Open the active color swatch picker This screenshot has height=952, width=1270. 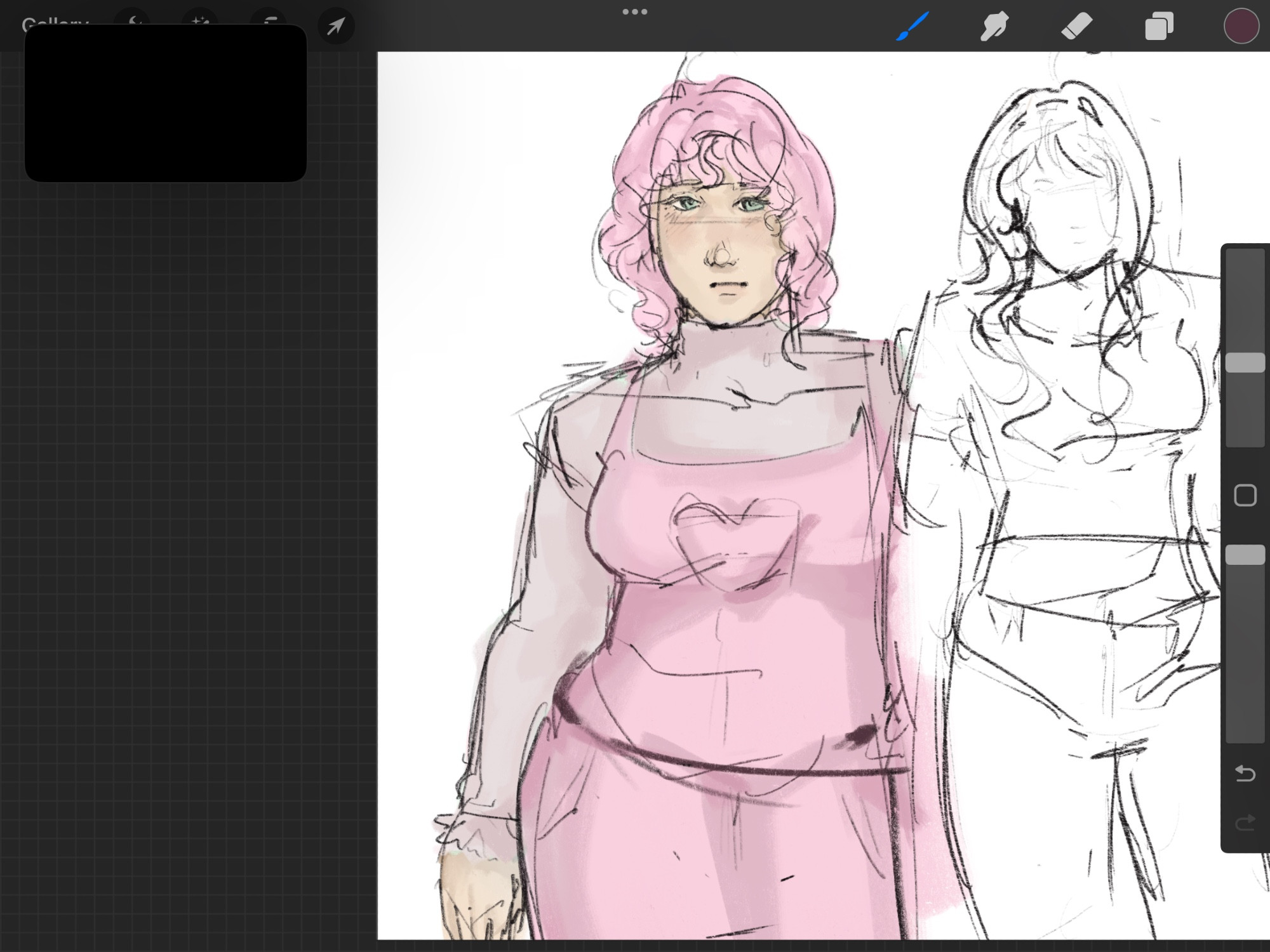(x=1241, y=27)
